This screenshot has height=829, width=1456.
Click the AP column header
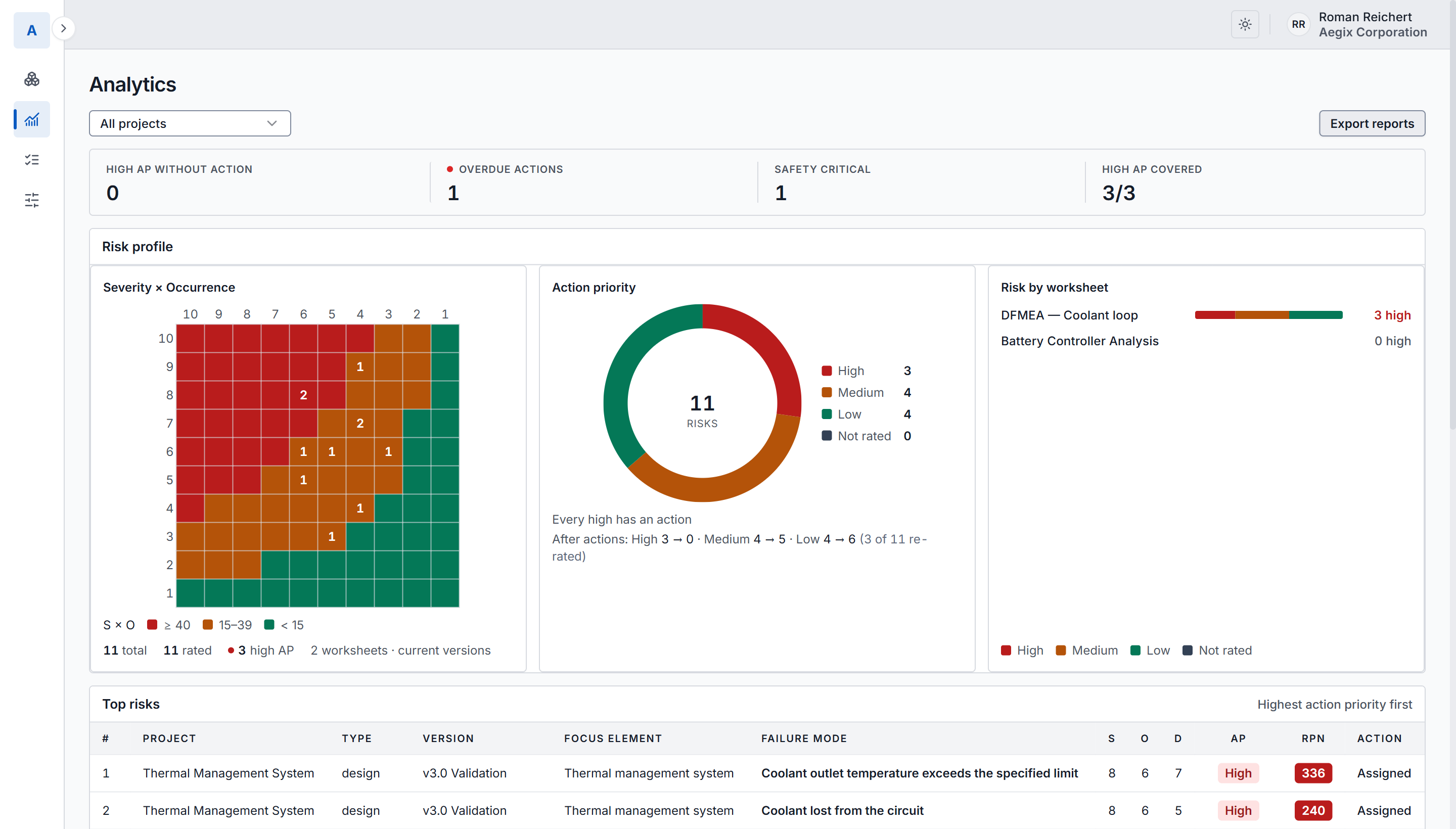pos(1238,738)
